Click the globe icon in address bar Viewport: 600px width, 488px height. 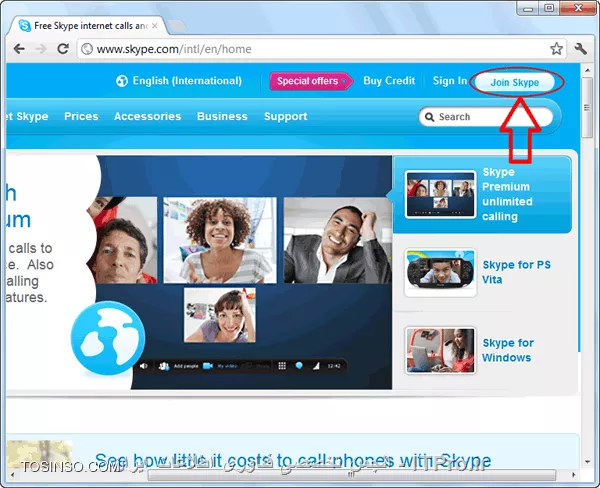[x=87, y=49]
